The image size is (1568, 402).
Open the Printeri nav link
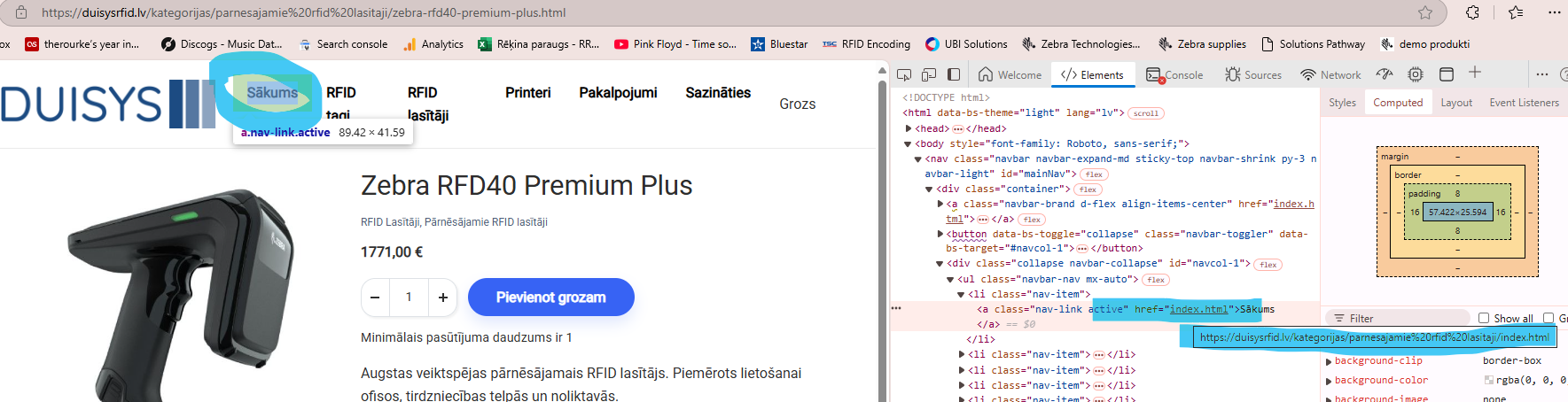[x=528, y=93]
